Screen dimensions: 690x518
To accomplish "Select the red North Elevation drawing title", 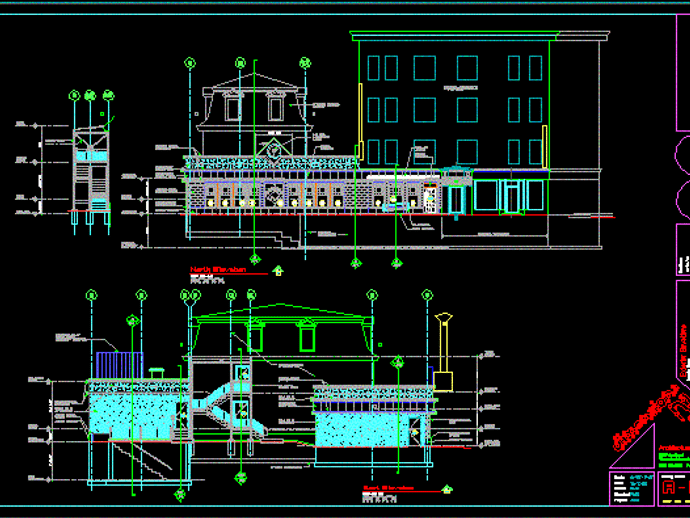I will [218, 269].
